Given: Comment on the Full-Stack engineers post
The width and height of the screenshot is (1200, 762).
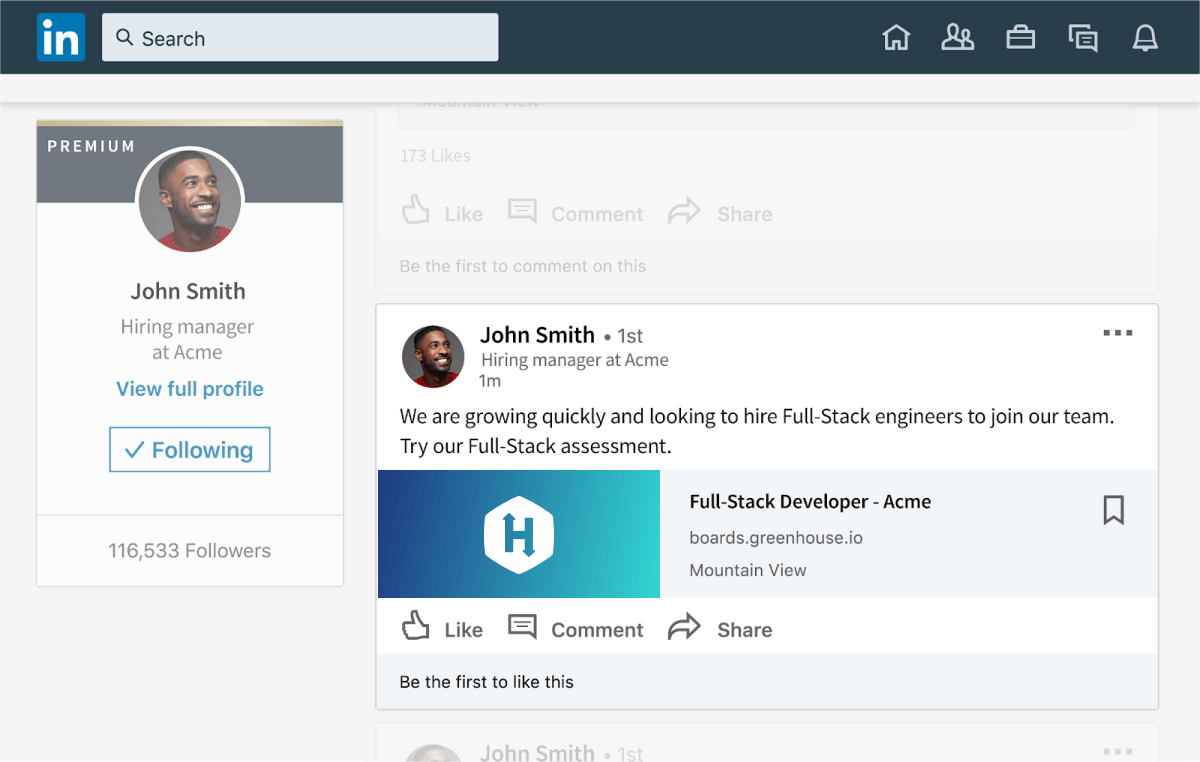Looking at the screenshot, I should coord(576,628).
